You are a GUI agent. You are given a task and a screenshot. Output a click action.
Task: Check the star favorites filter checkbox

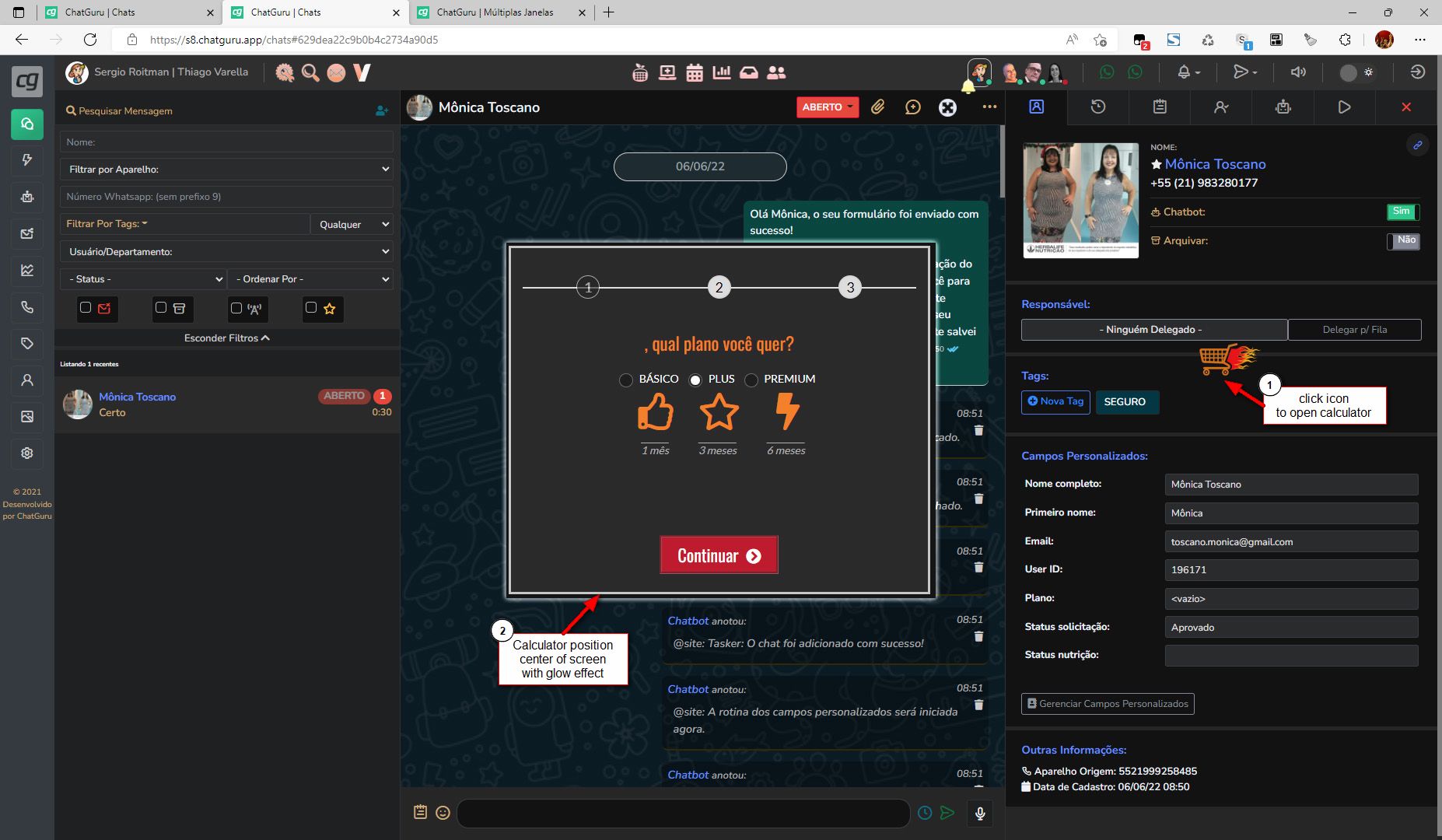click(x=311, y=308)
